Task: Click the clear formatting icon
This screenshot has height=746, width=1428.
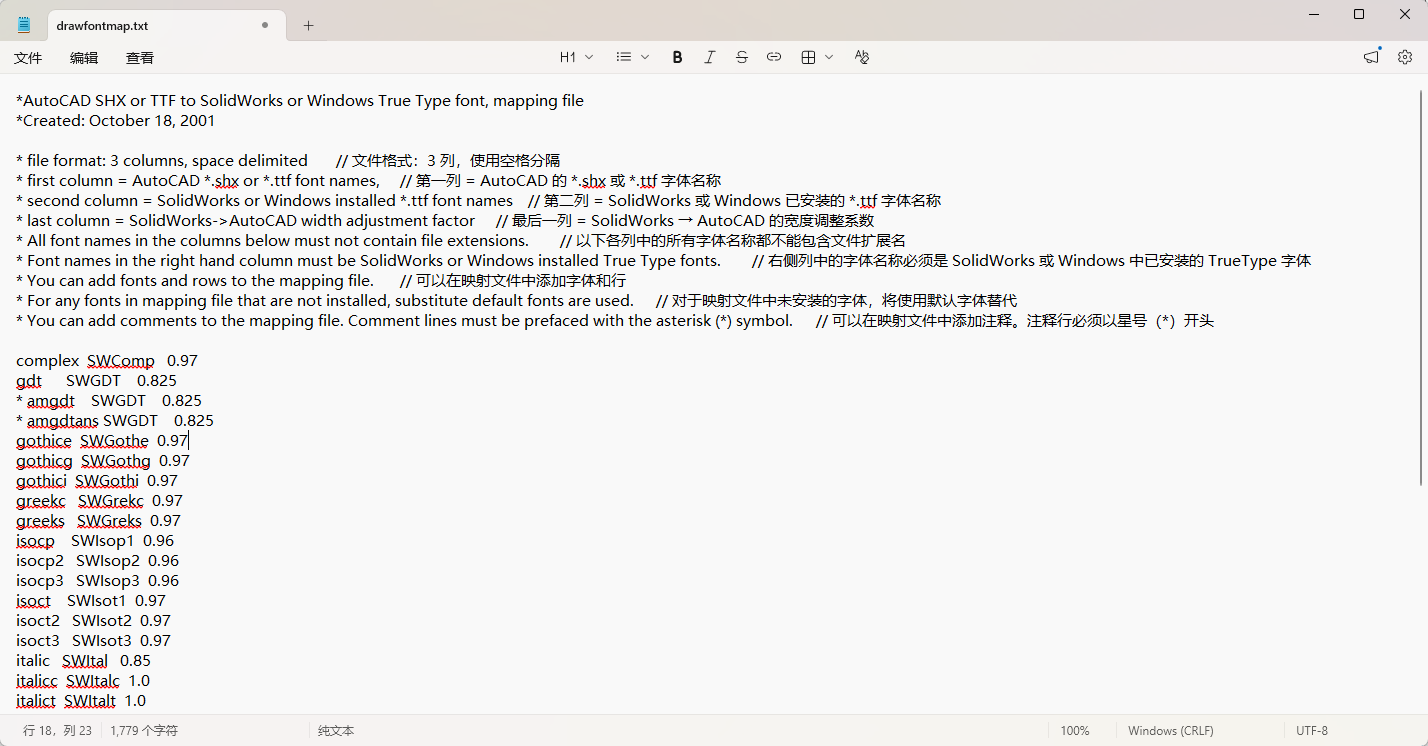Action: click(x=861, y=58)
